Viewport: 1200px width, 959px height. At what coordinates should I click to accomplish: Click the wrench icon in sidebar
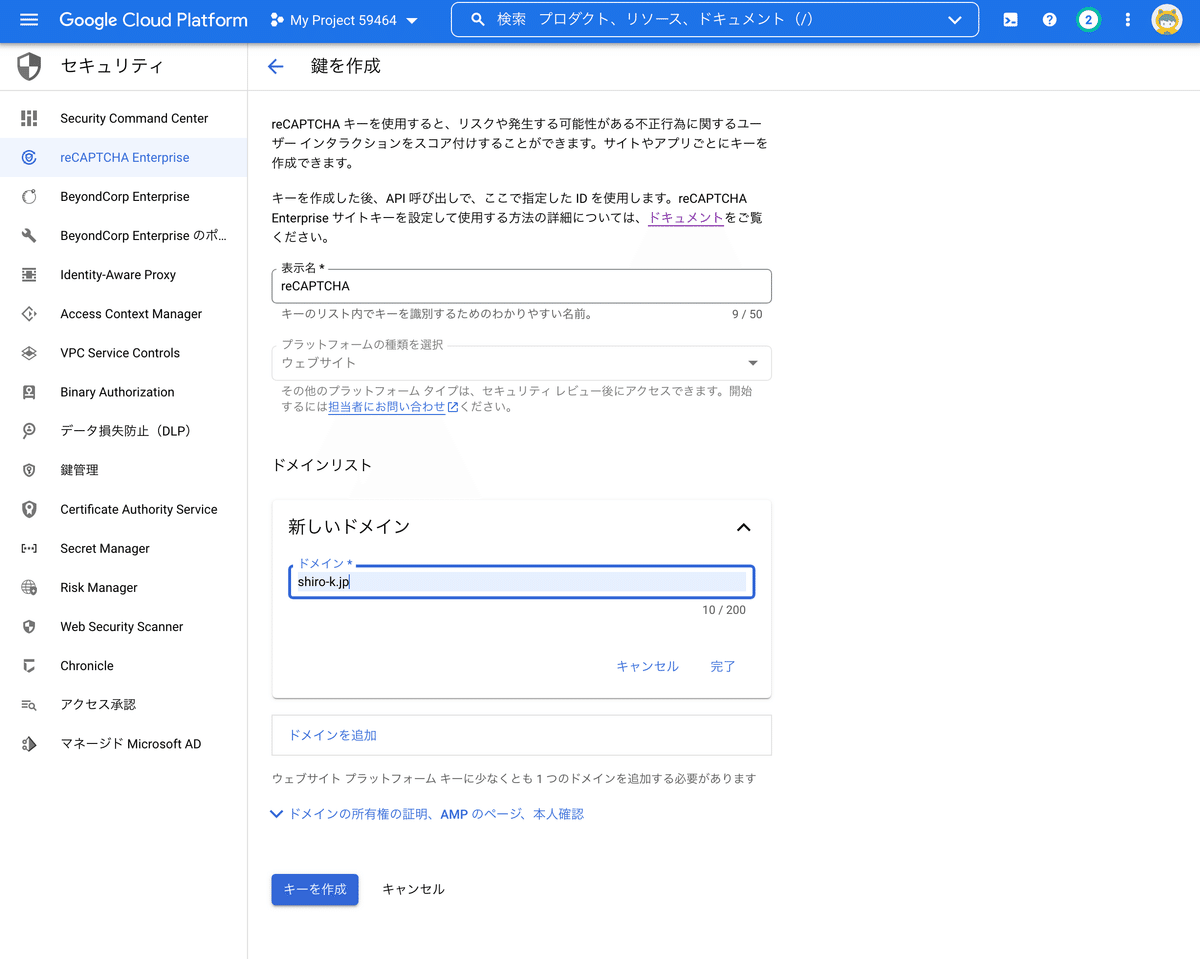point(29,236)
